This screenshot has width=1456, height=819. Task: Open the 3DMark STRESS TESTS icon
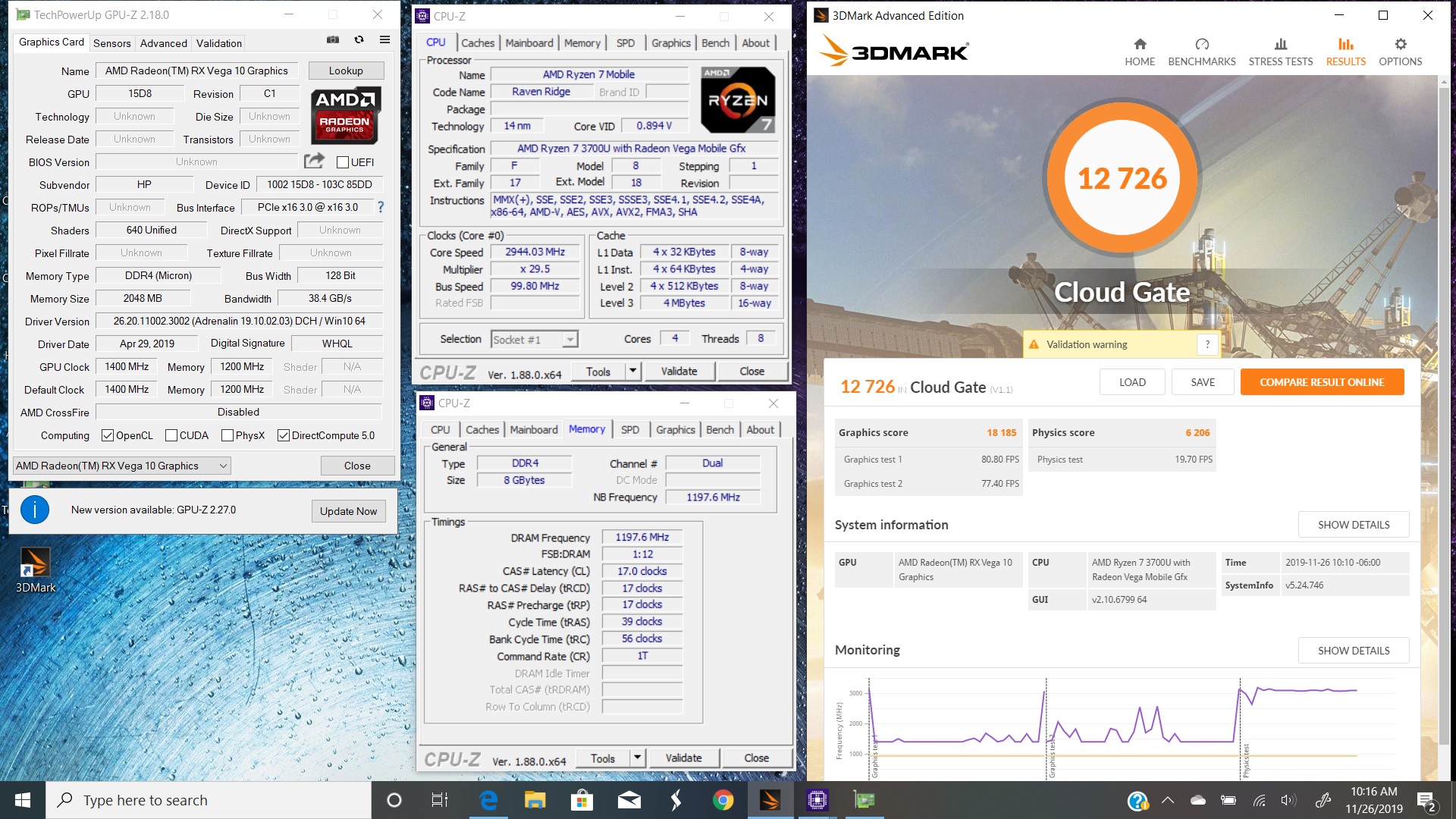1281,45
